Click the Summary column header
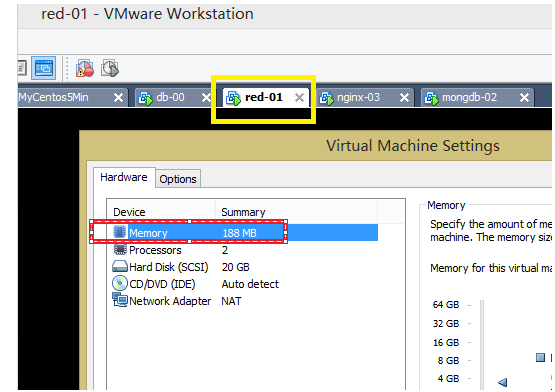The height and width of the screenshot is (392, 555). (x=243, y=212)
